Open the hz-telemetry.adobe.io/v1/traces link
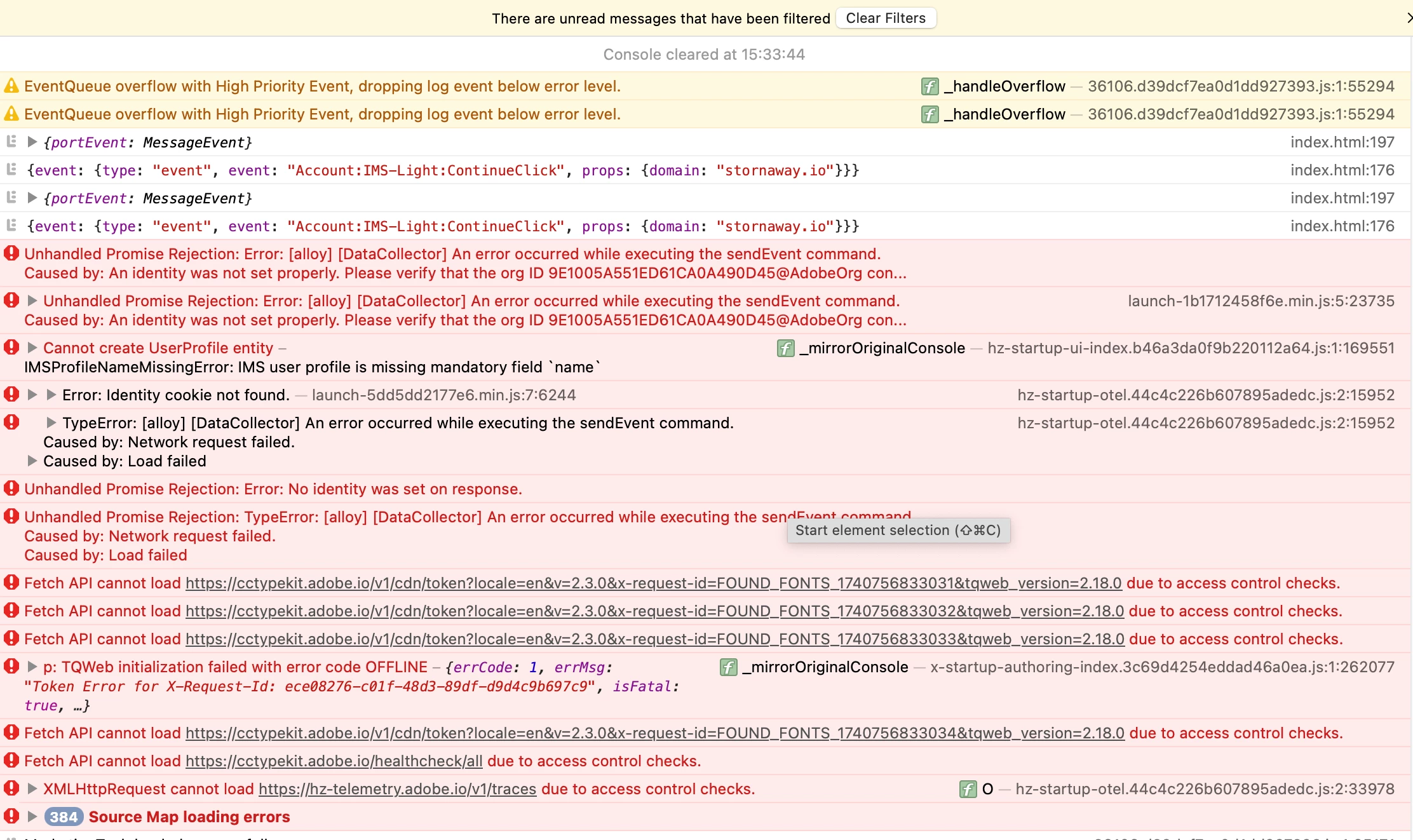Screen dimensions: 1413x840 (397, 789)
